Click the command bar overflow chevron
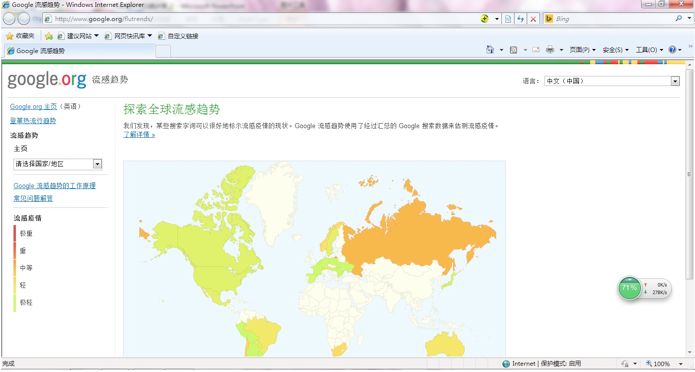This screenshot has width=695, height=372. coord(690,46)
